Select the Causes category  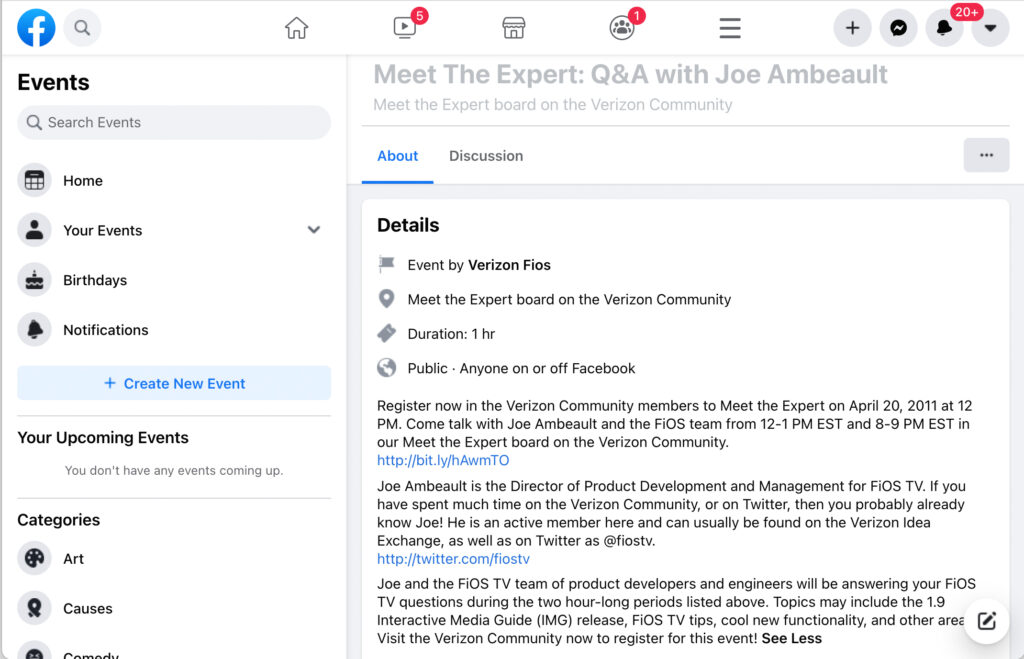click(174, 608)
